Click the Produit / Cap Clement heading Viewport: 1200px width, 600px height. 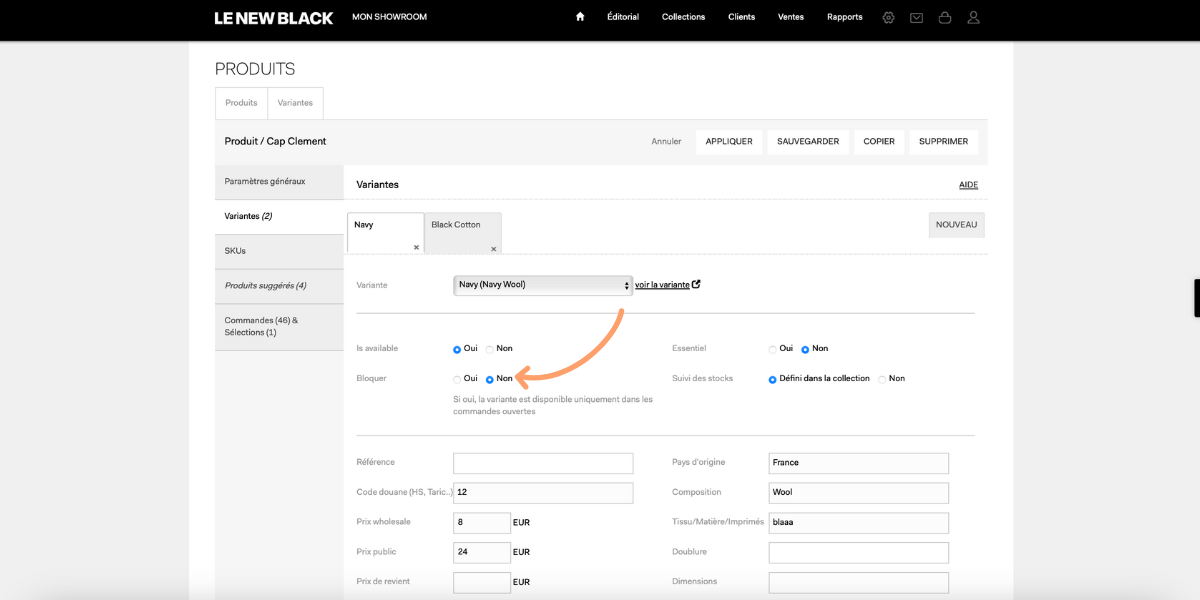coord(276,142)
